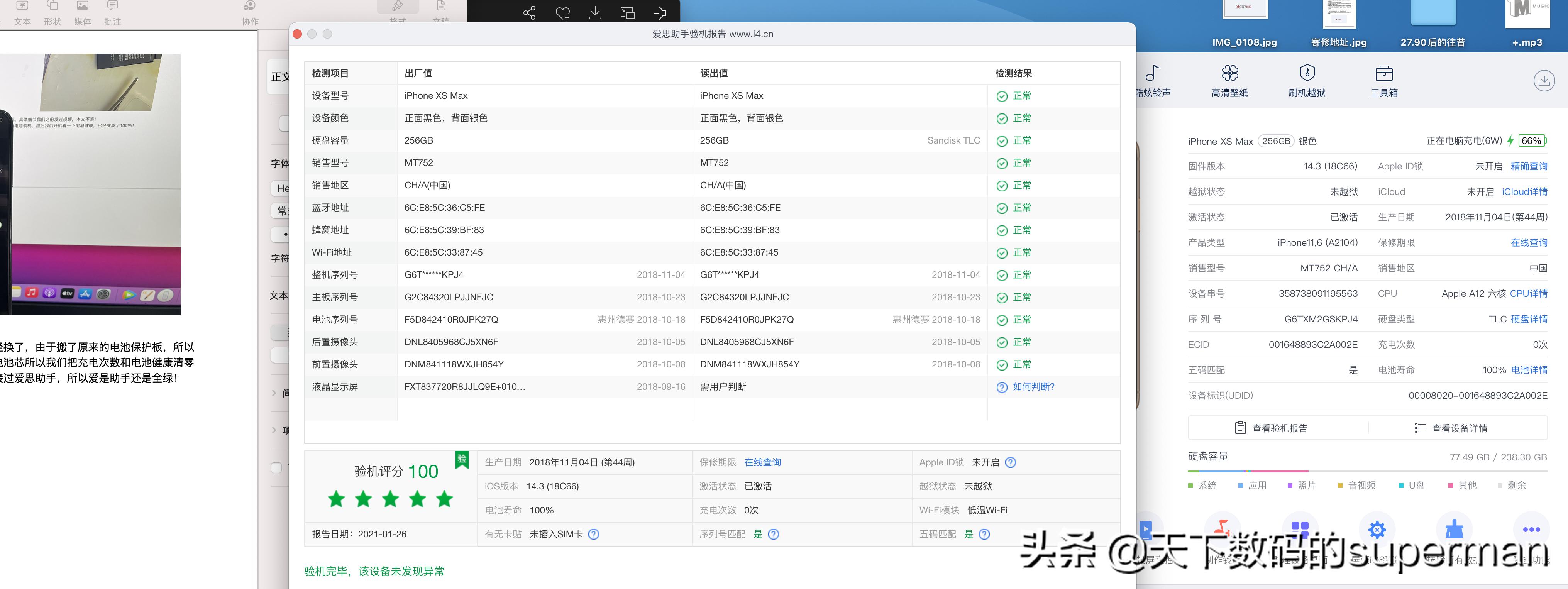Open the 电池详情 link

point(1530,369)
